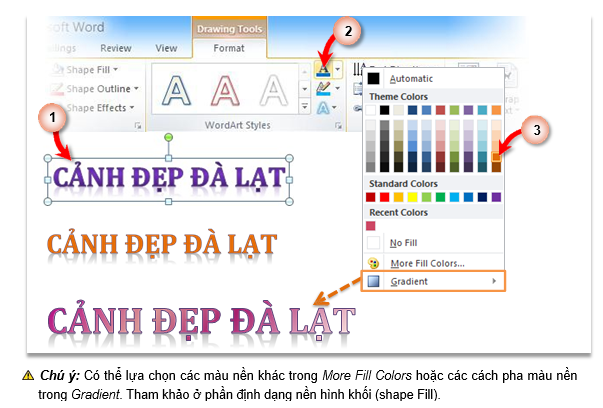Click the Text Effects glowing A icon
Viewport: 603px width, 408px height.
click(x=323, y=108)
